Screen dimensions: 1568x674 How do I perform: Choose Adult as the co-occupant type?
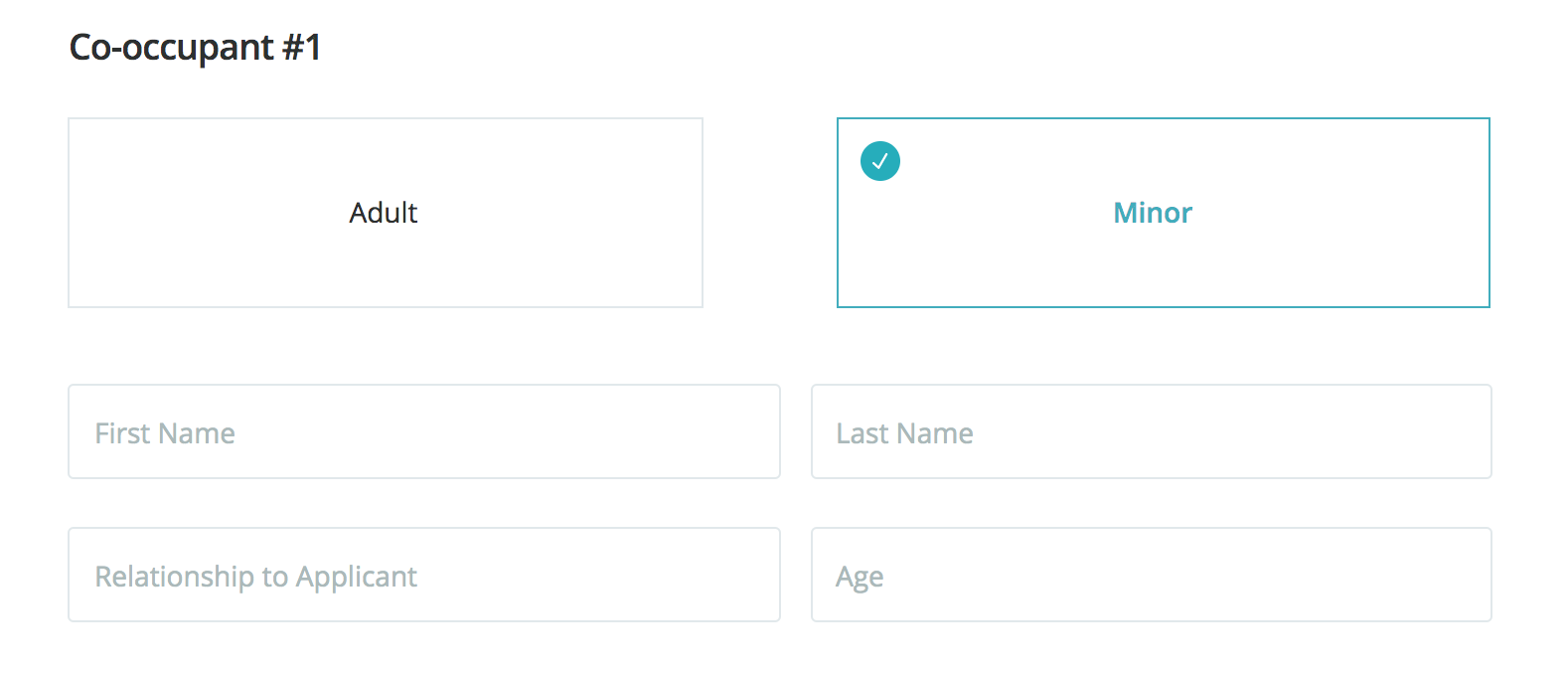(386, 213)
